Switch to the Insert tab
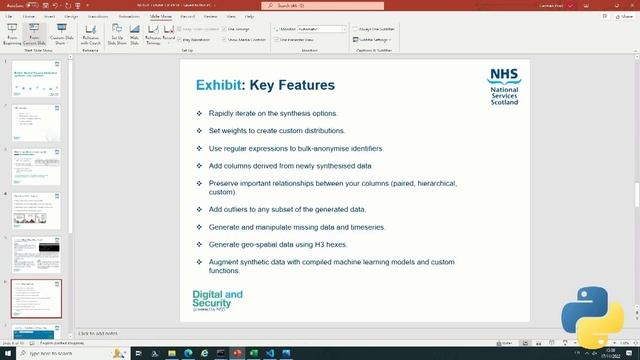 tap(49, 16)
